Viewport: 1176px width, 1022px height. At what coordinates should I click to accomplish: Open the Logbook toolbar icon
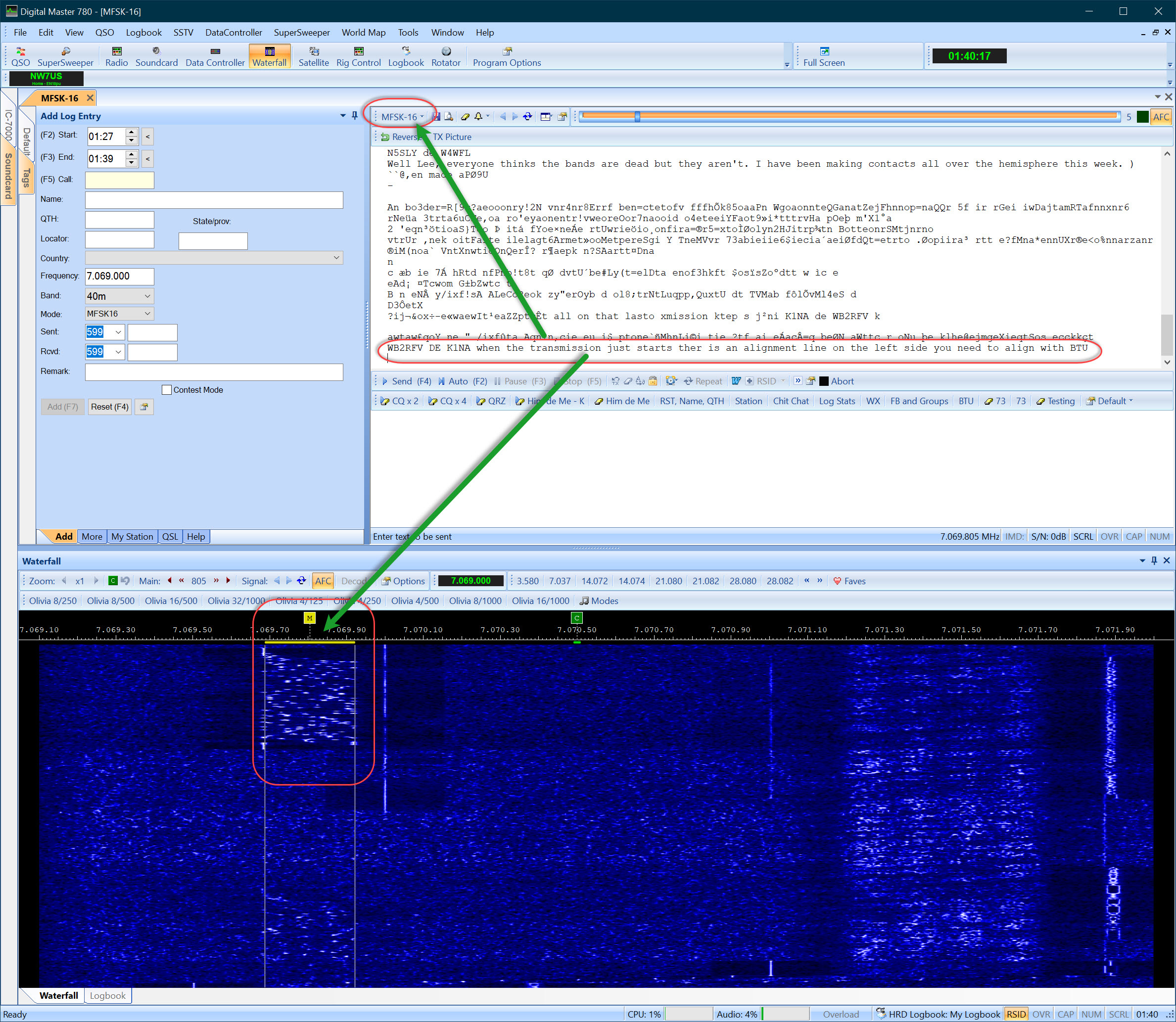[x=406, y=57]
